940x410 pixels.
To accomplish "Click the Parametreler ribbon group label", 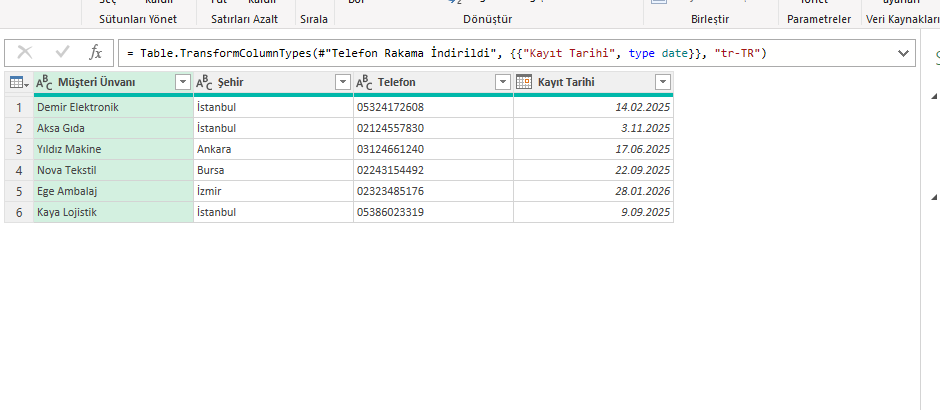I will pyautogui.click(x=819, y=19).
